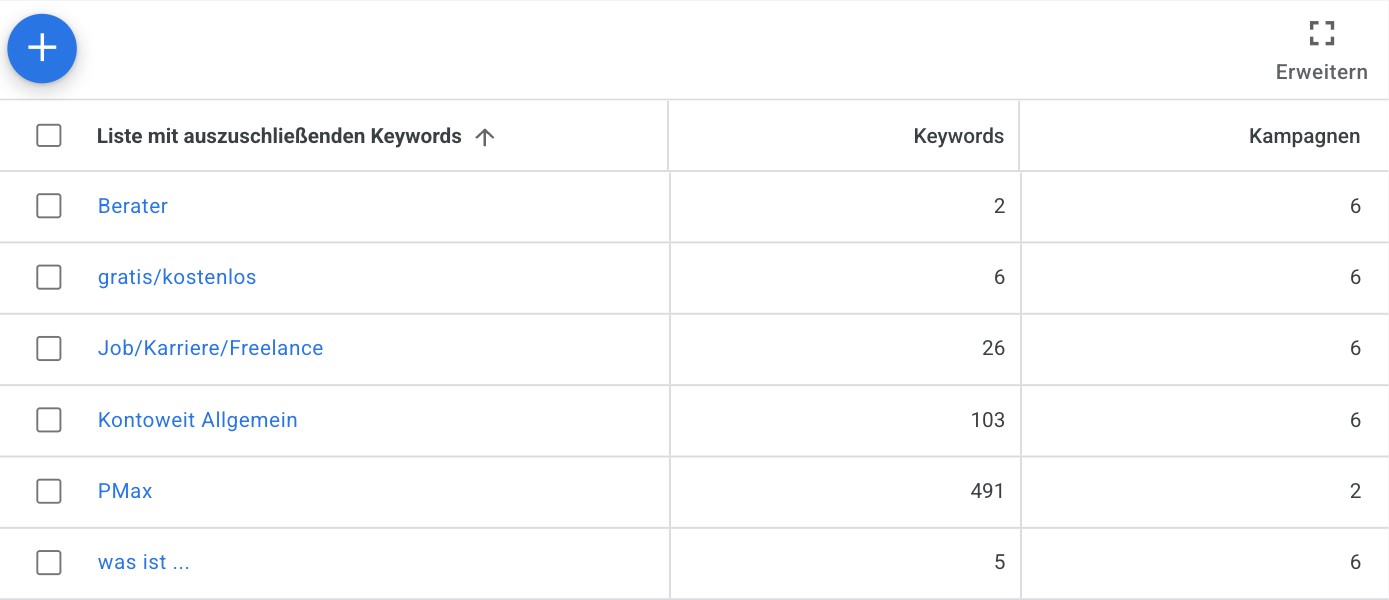Click the Erweitern fullscreen icon
Image resolution: width=1389 pixels, height=600 pixels.
(1321, 33)
